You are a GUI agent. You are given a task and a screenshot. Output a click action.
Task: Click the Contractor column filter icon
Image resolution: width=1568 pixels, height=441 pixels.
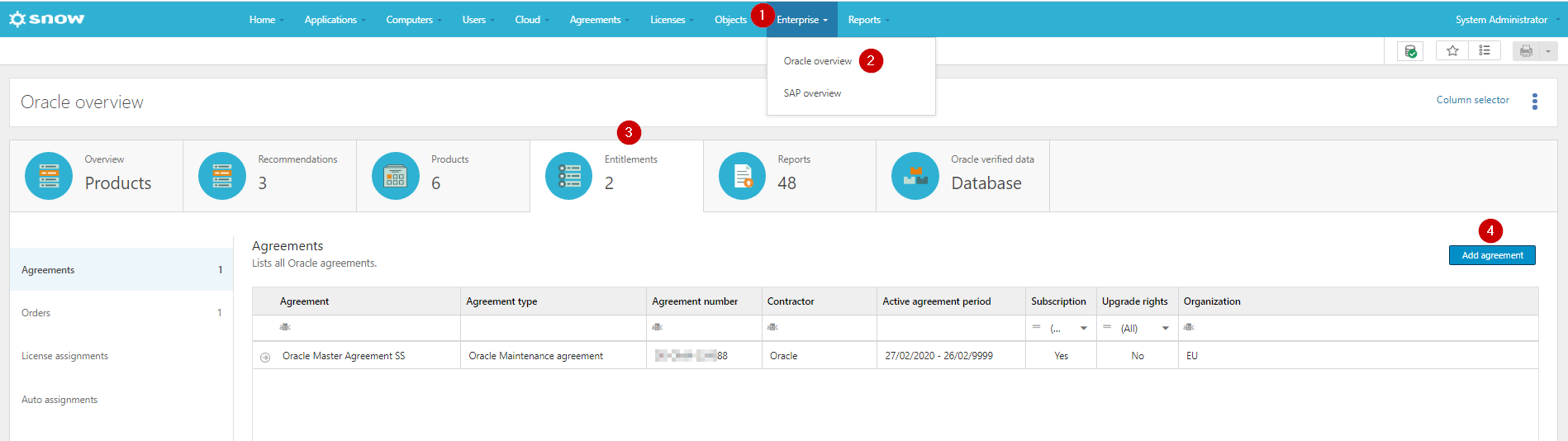point(772,327)
